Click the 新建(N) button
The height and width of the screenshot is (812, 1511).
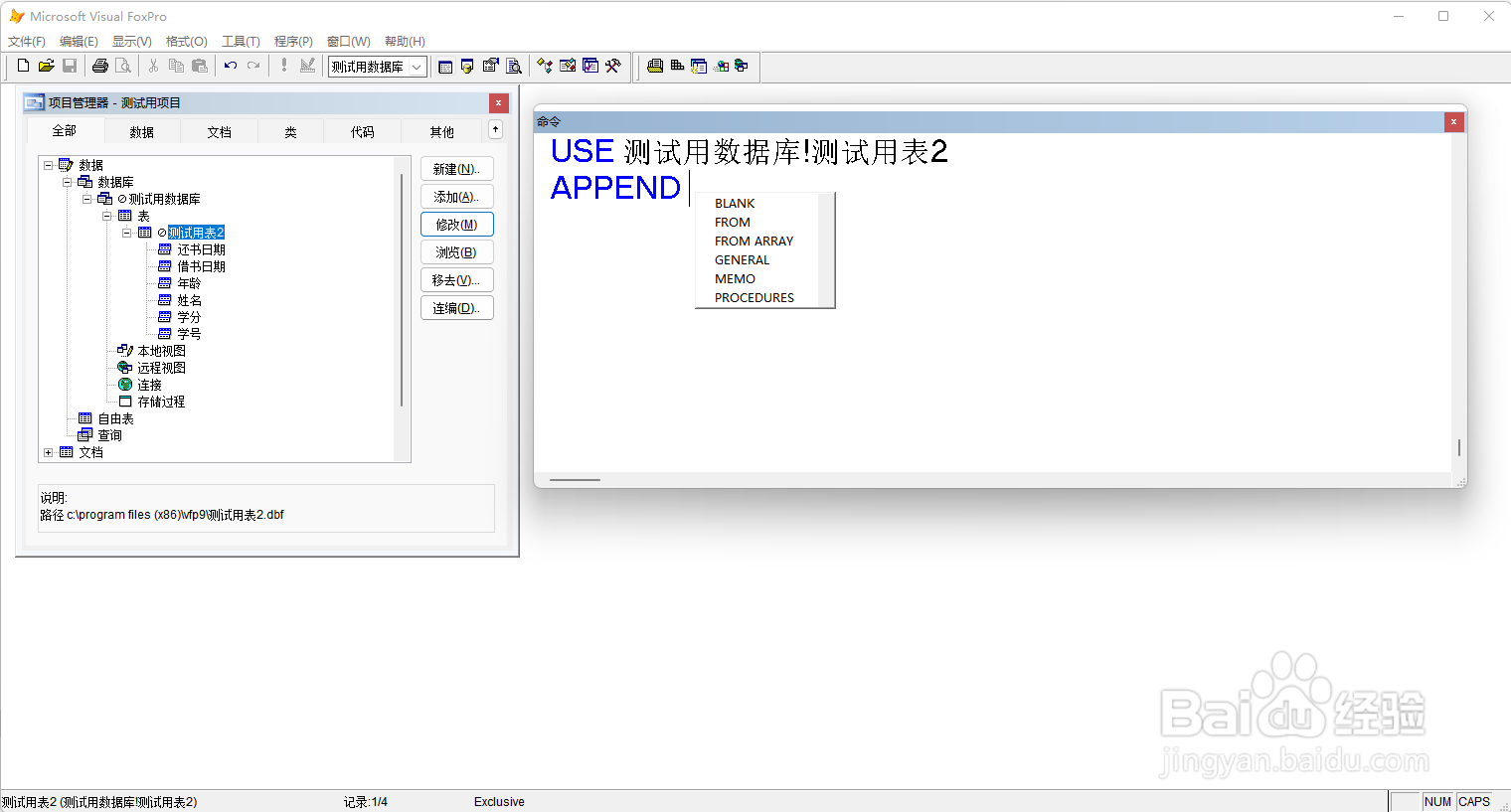pos(457,169)
